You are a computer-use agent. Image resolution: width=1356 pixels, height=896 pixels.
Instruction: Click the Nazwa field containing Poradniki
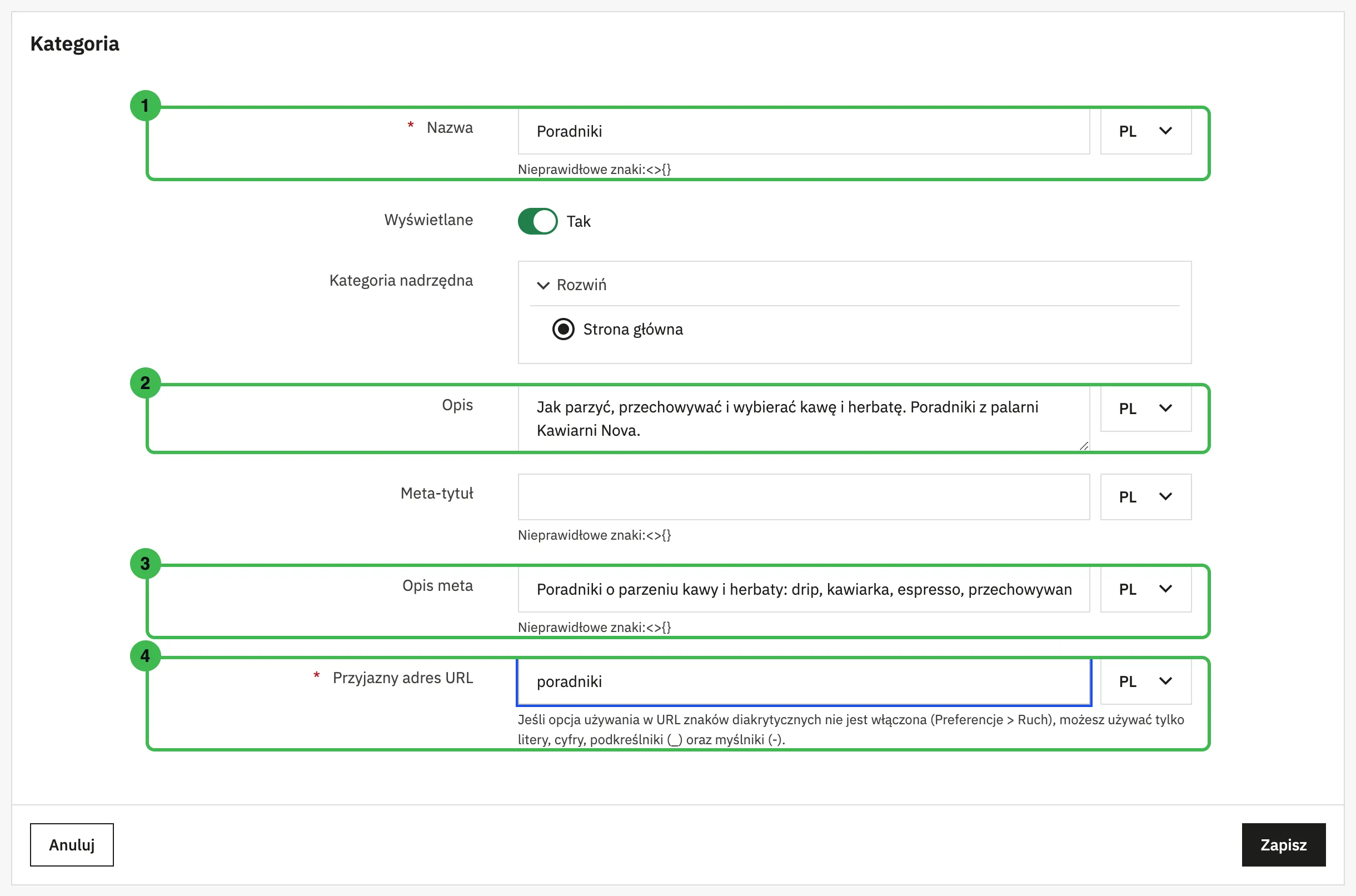click(804, 131)
